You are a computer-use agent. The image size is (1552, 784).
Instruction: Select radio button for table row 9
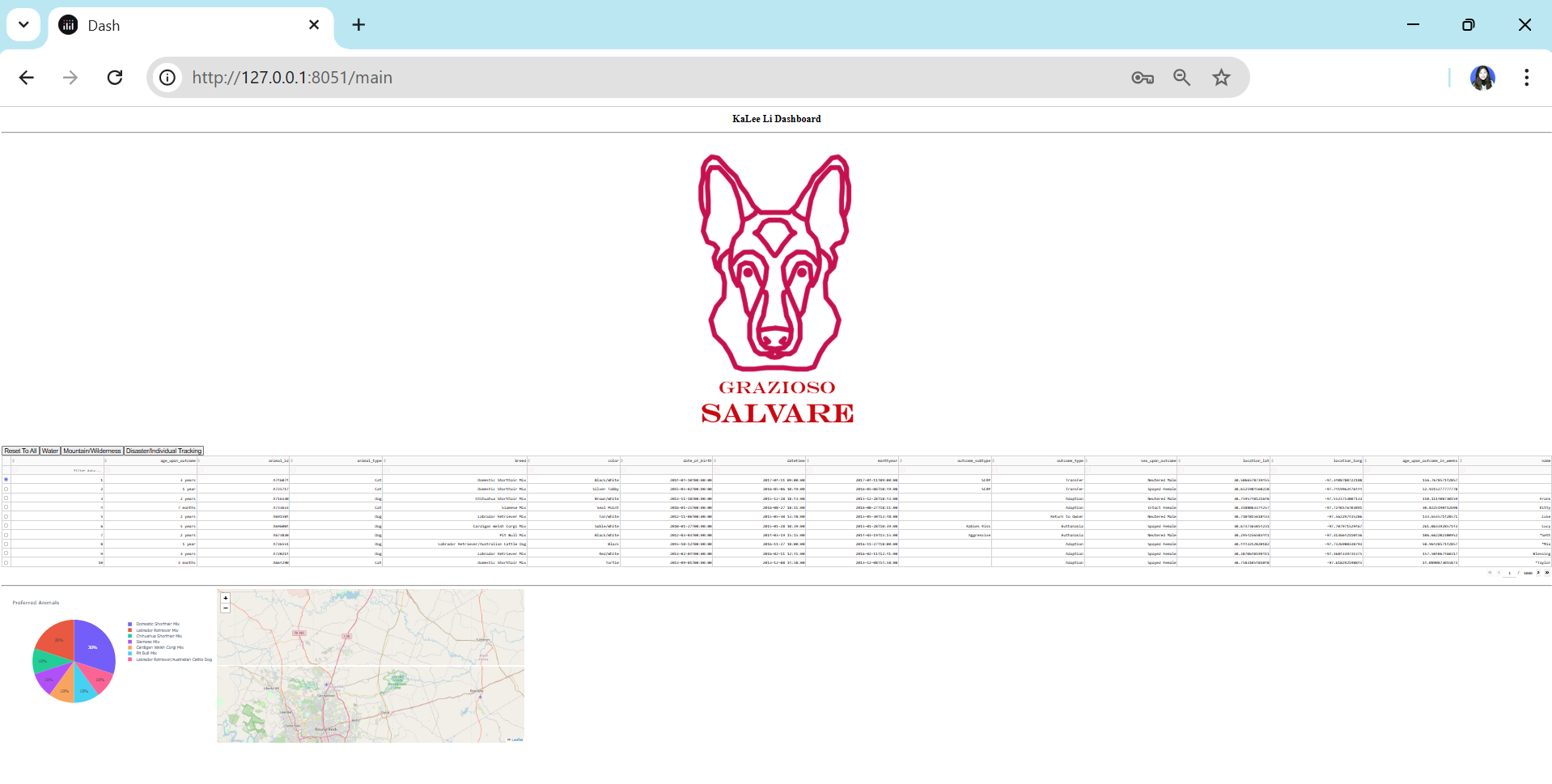point(6,553)
